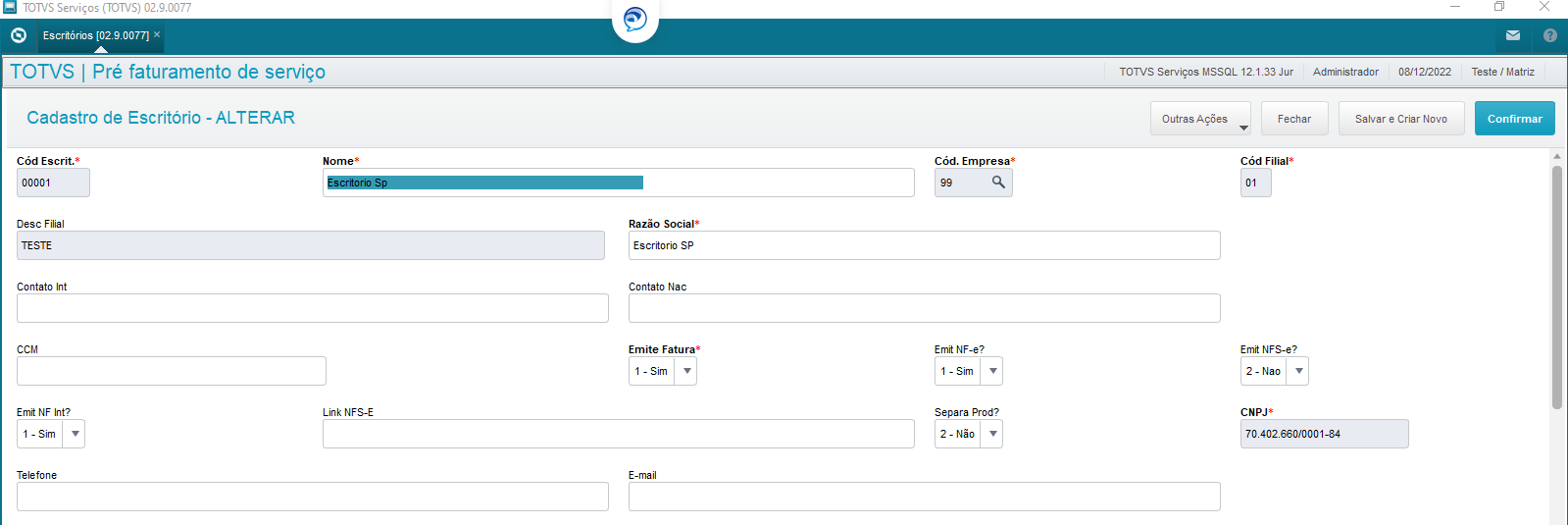Click the app icon in the title bar
Viewport: 1568px width, 525px height.
10,7
